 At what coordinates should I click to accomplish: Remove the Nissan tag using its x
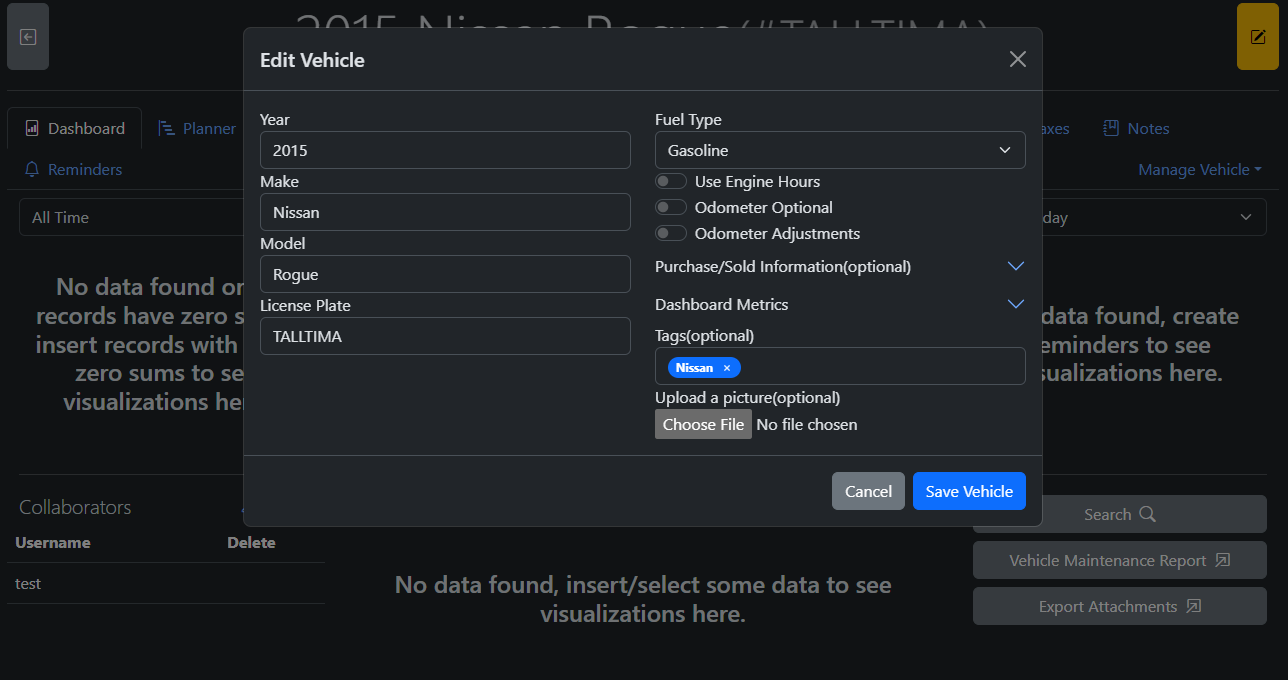727,368
